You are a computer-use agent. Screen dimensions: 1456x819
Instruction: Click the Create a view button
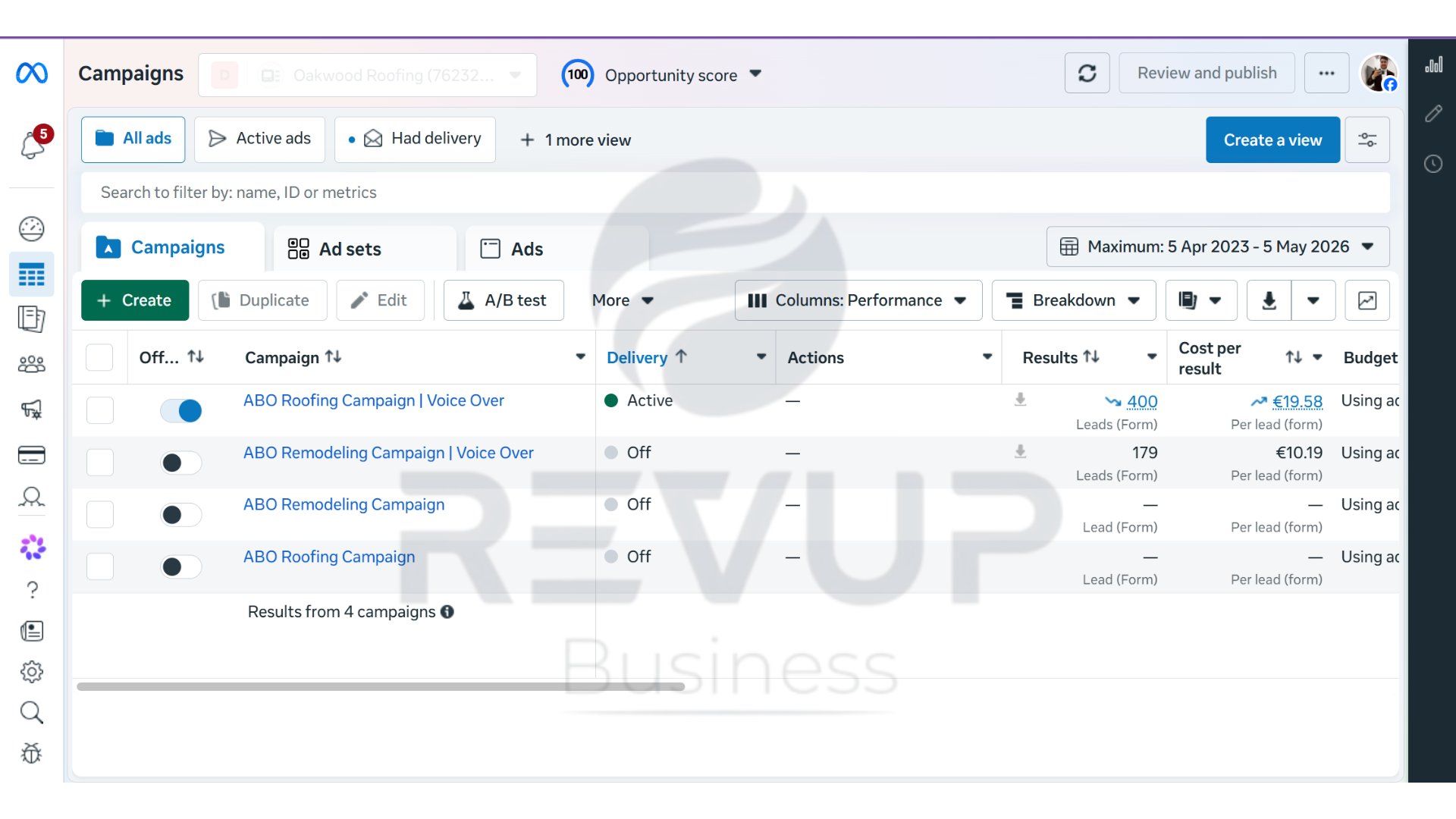pos(1272,140)
